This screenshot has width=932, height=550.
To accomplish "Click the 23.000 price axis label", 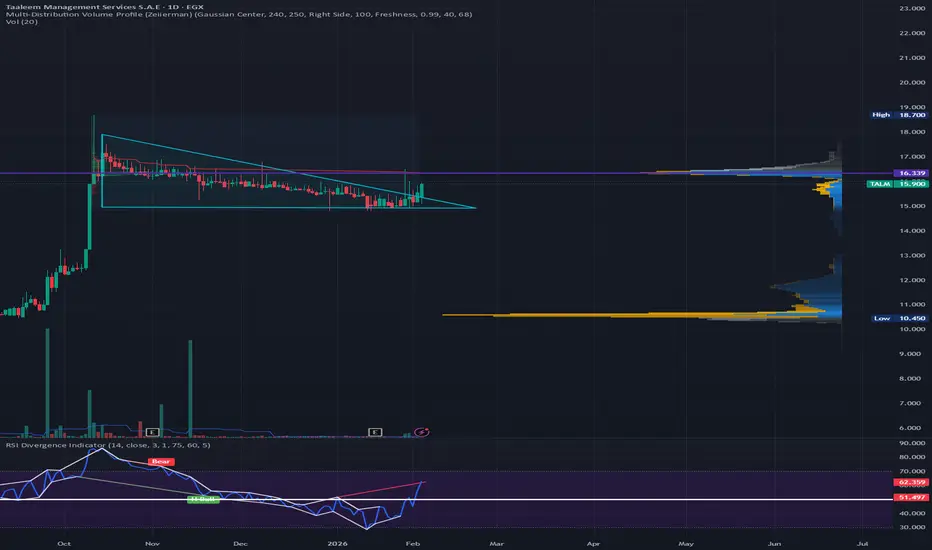I will (x=912, y=8).
